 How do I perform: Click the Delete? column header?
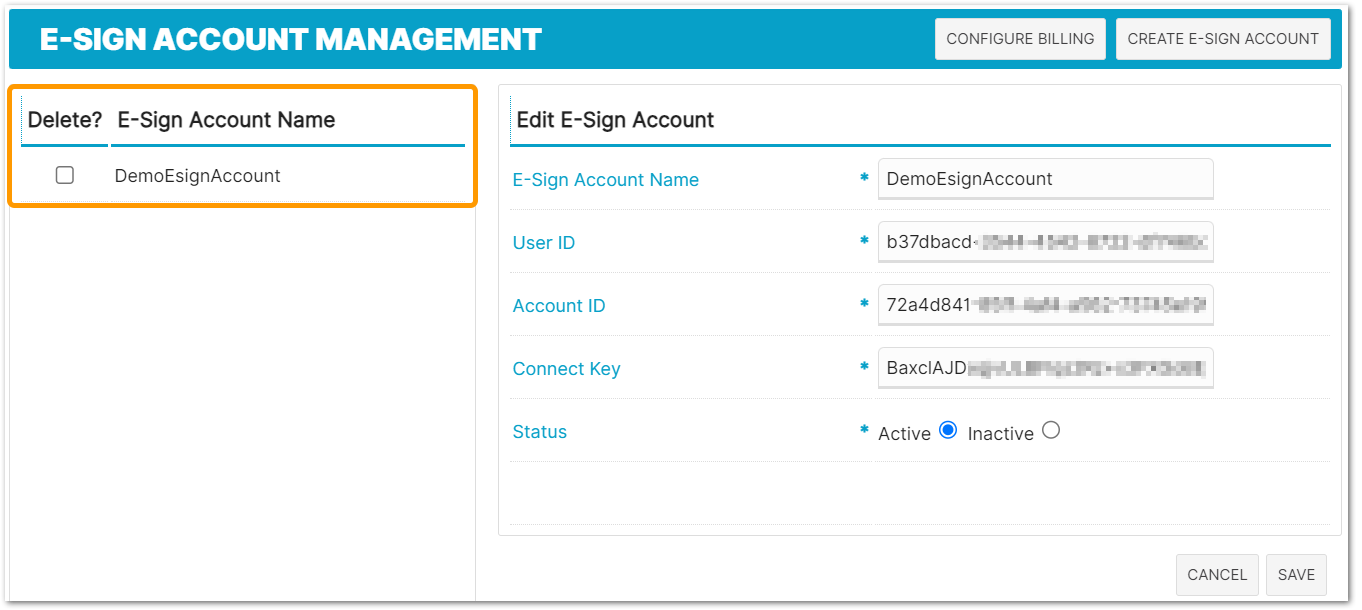(x=65, y=120)
